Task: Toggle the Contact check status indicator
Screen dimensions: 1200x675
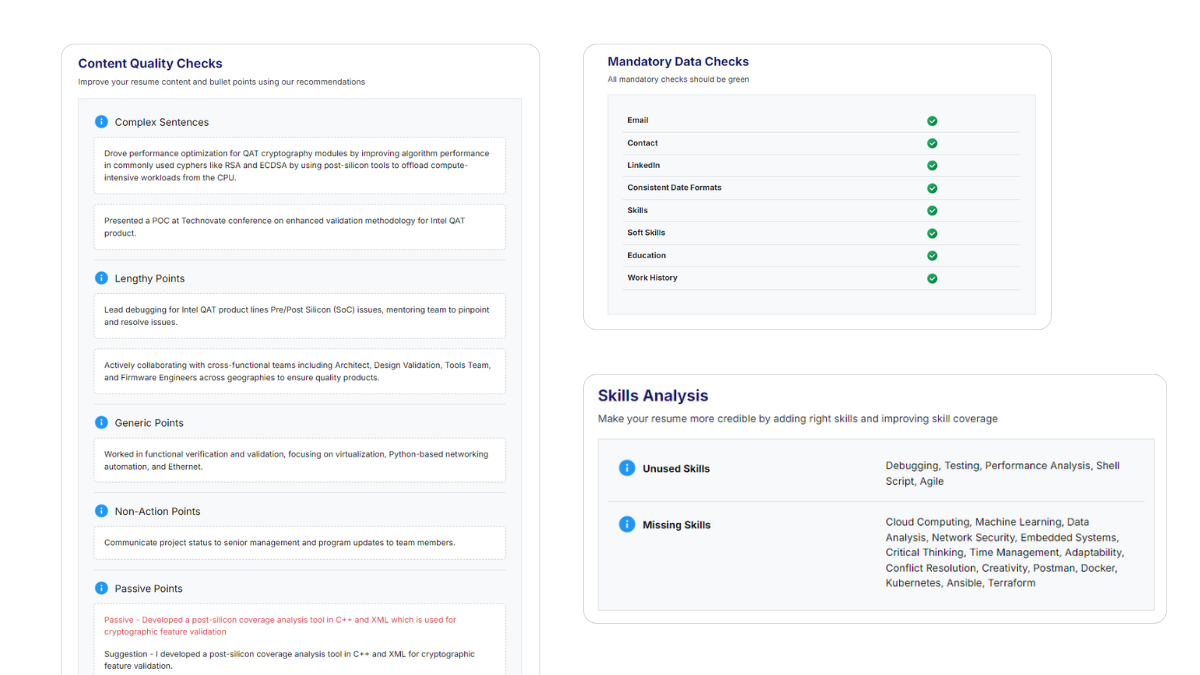Action: tap(932, 142)
